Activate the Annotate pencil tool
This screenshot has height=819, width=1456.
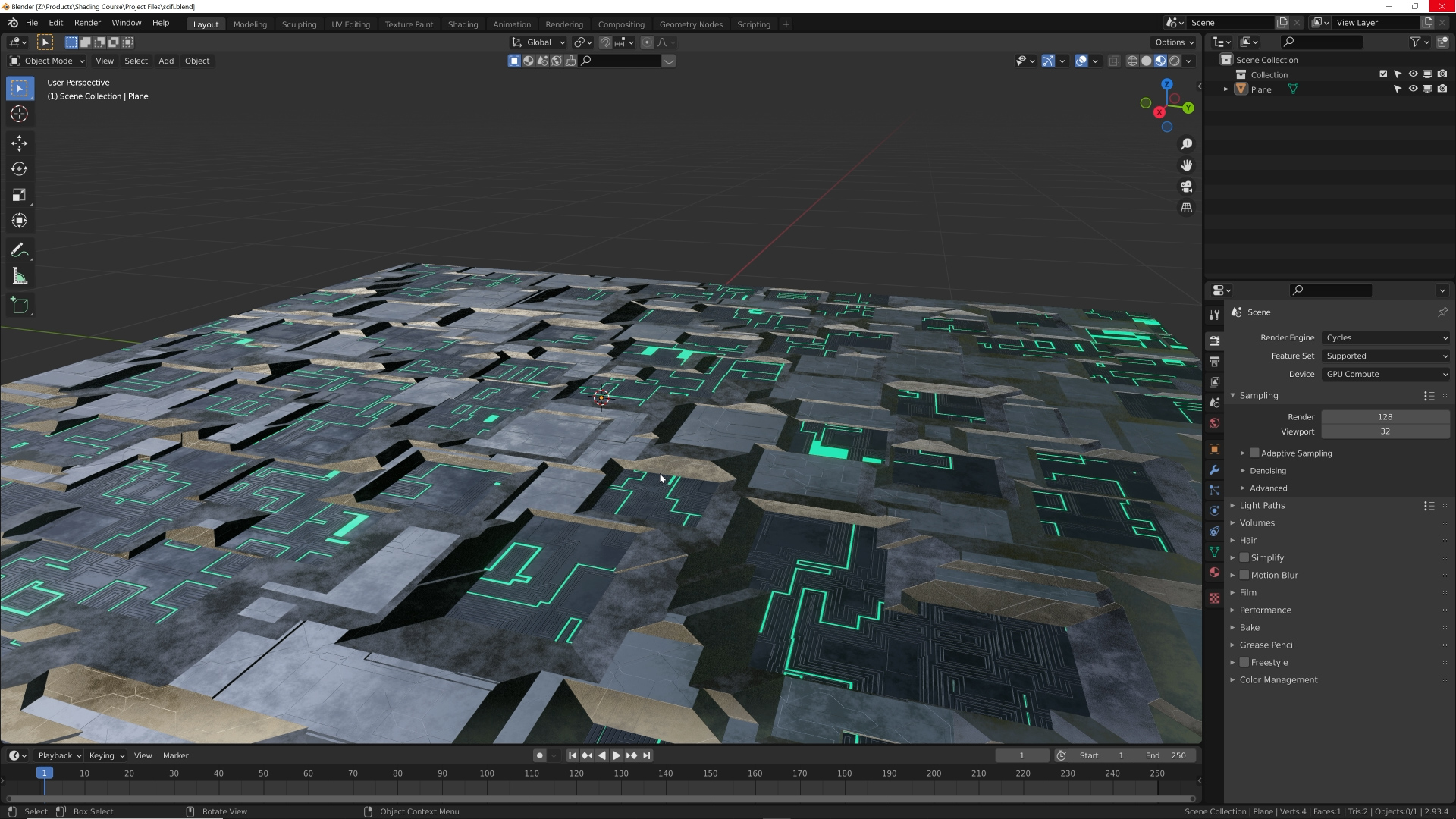pos(20,250)
